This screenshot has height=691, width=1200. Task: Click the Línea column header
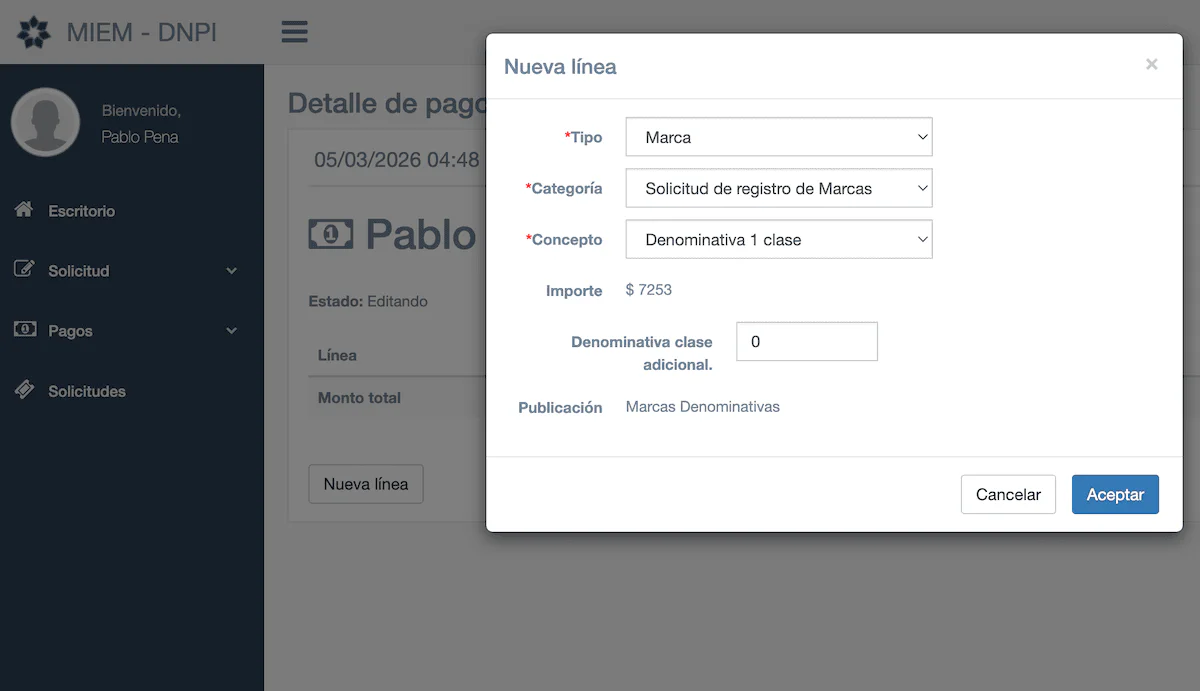click(x=337, y=355)
